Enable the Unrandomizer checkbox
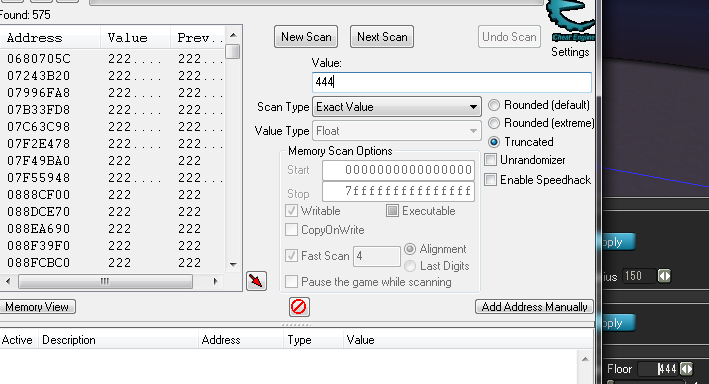The image size is (709, 384). (x=491, y=160)
